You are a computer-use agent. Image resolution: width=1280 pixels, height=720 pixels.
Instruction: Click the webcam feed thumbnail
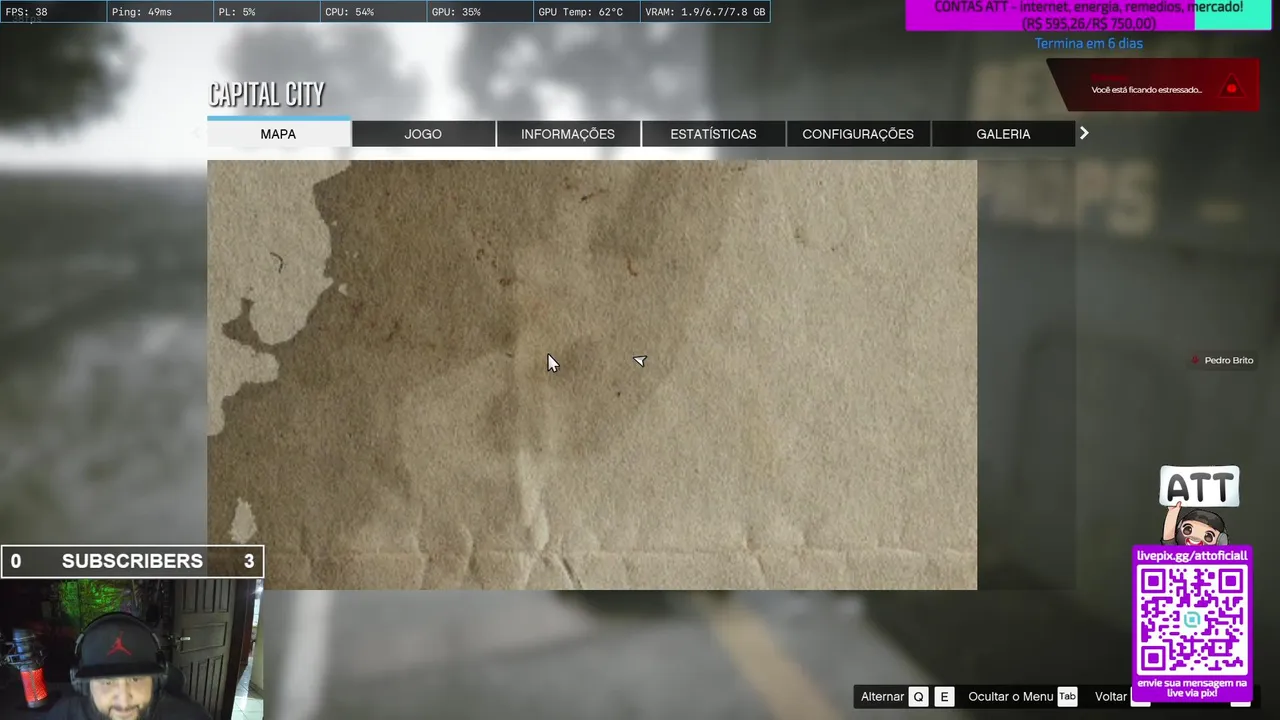[131, 649]
